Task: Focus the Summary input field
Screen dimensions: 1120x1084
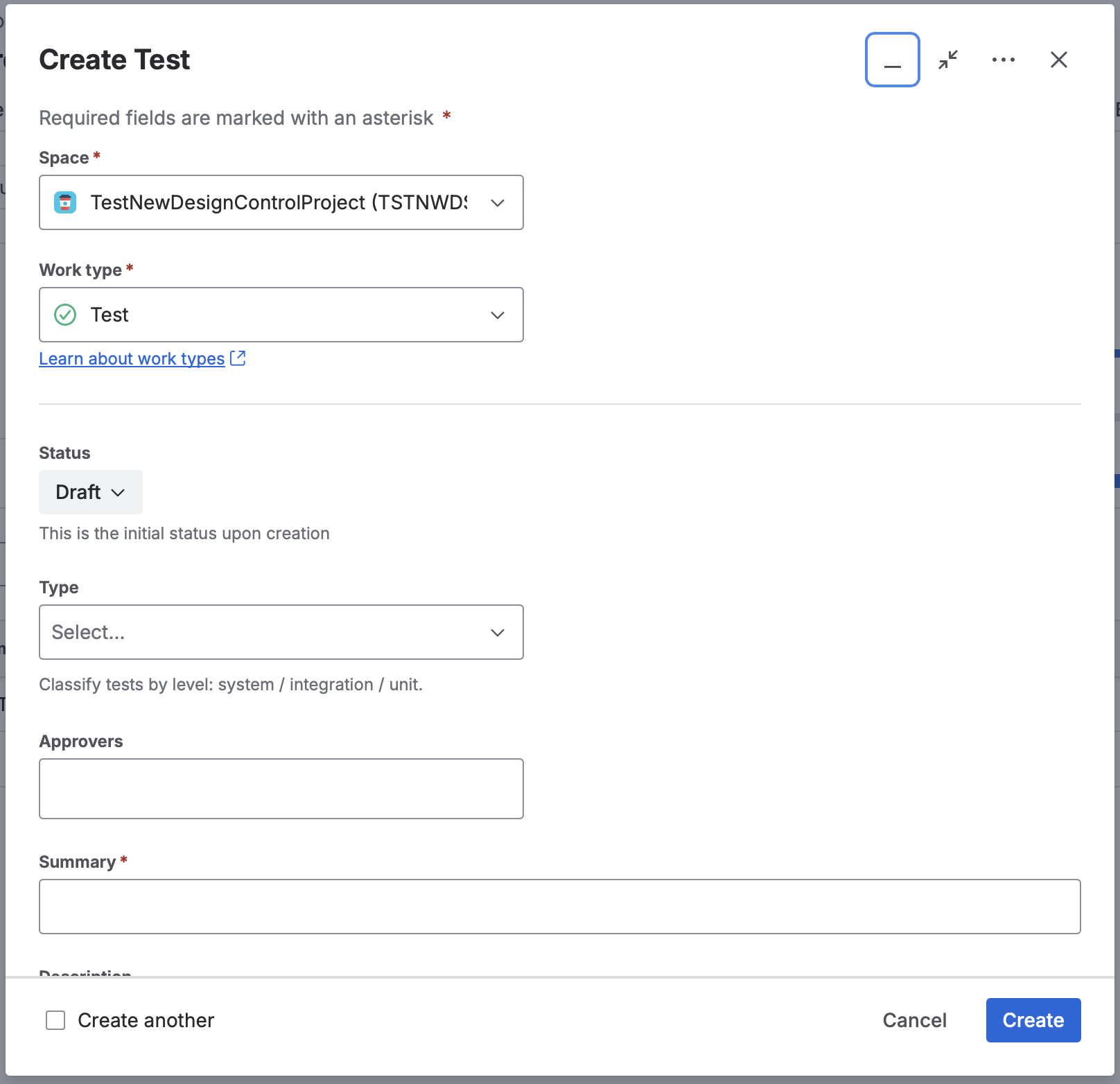Action: (x=560, y=907)
